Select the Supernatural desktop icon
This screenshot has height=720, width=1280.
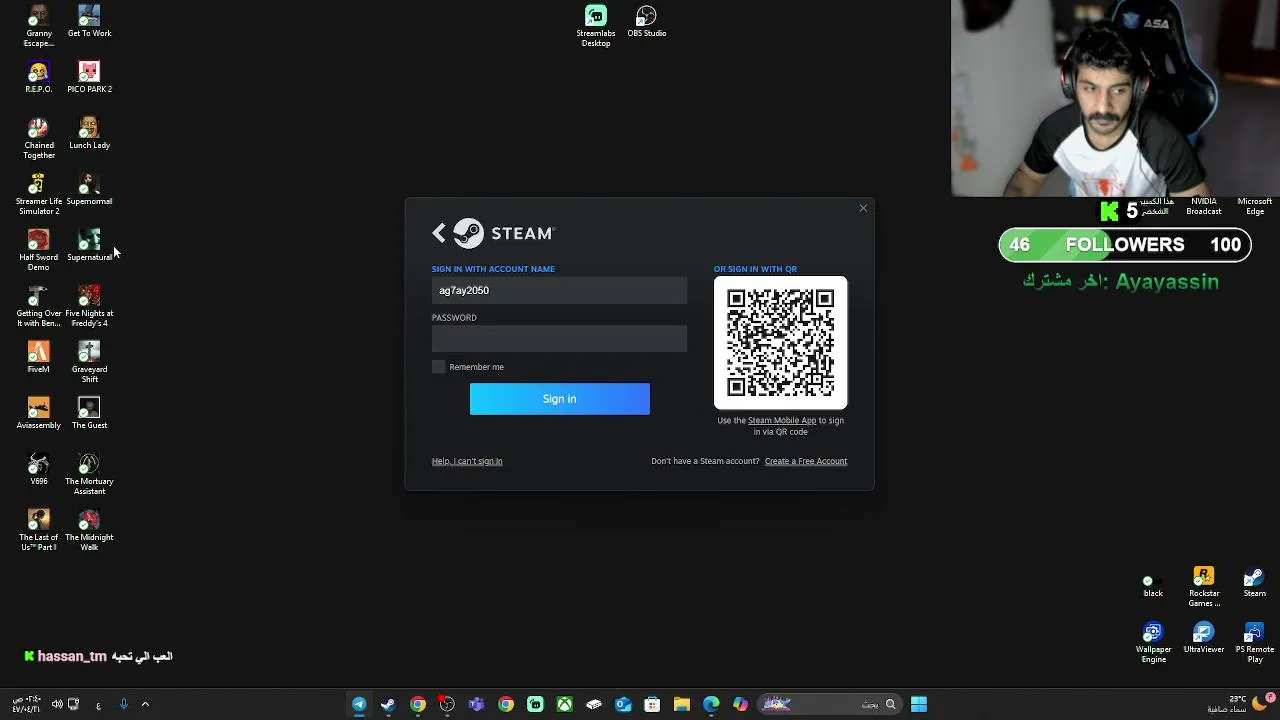pyautogui.click(x=89, y=246)
